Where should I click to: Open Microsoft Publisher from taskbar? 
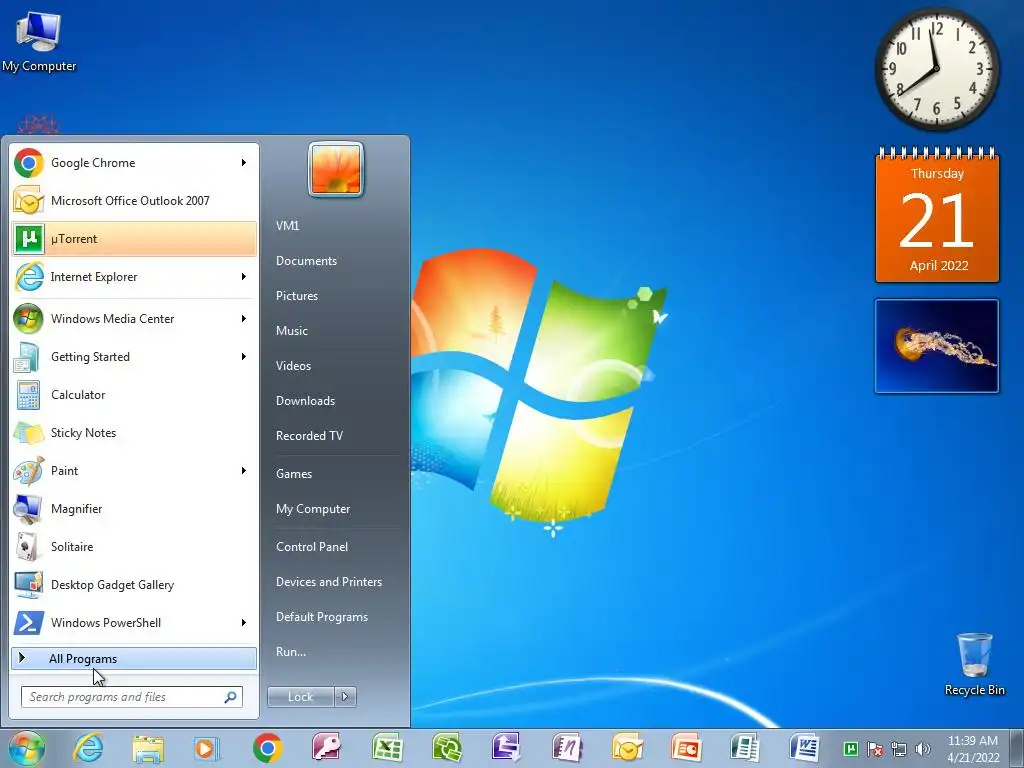click(x=745, y=748)
